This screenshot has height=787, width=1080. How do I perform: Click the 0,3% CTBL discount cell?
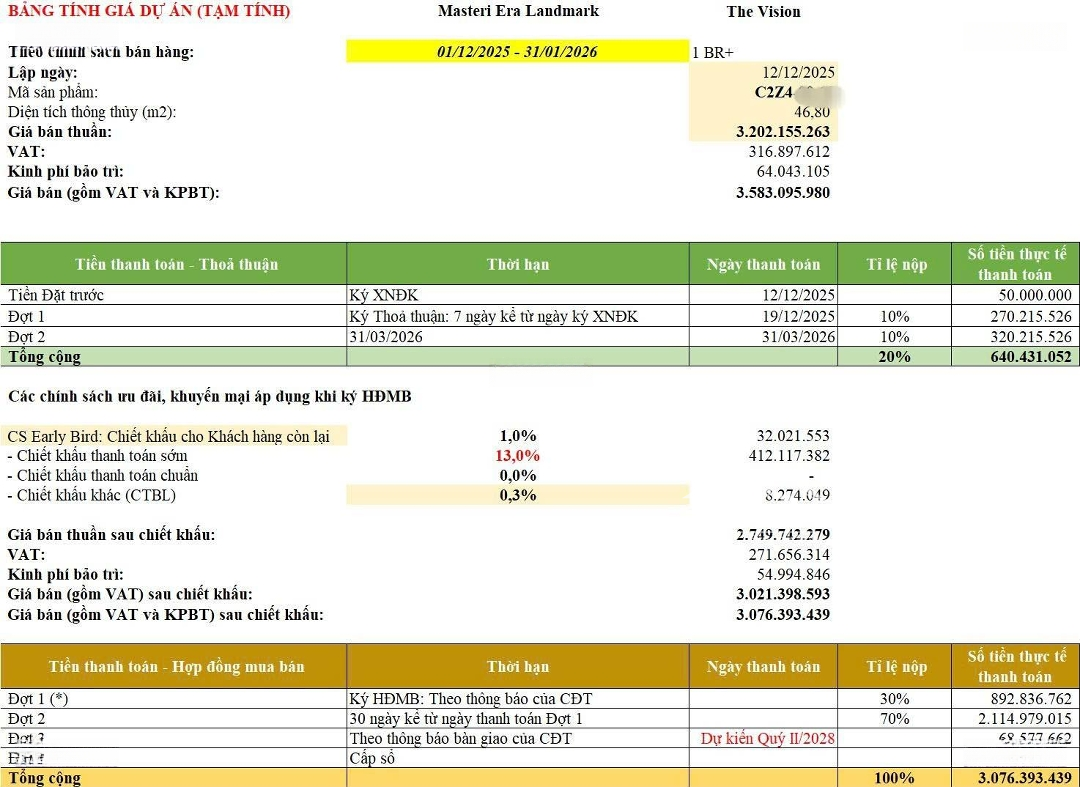click(518, 495)
